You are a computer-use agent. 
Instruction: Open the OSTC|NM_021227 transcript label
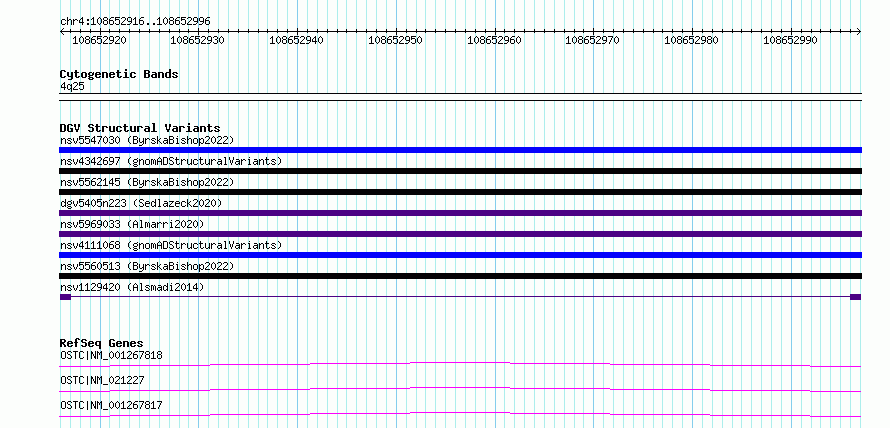coord(102,380)
